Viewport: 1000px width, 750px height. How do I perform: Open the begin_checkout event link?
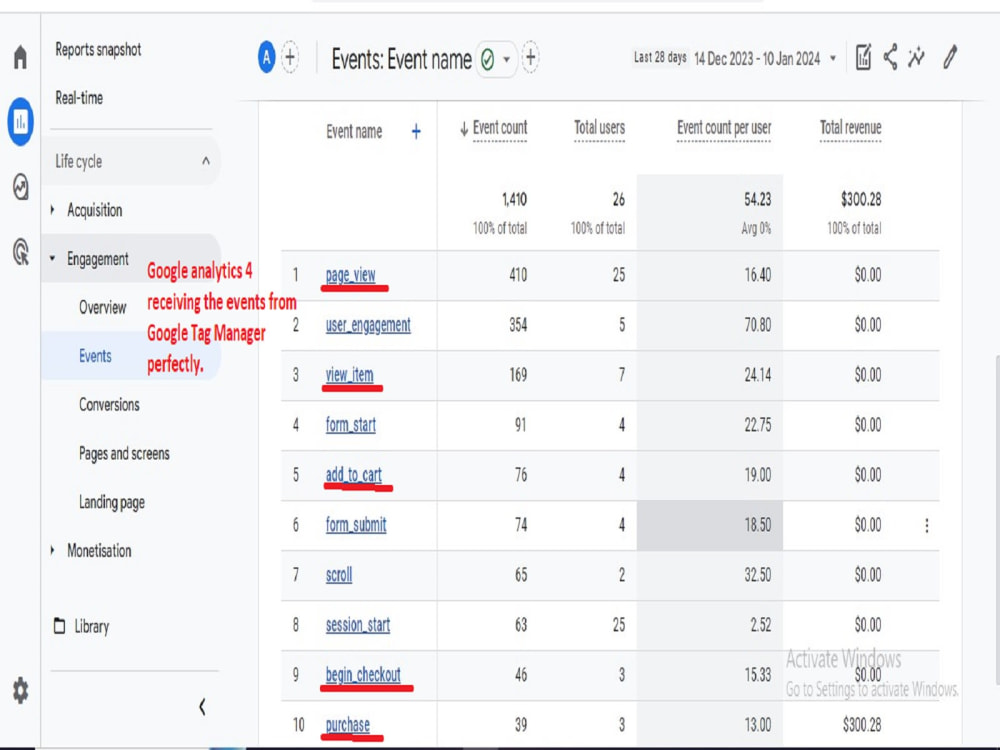click(x=363, y=675)
